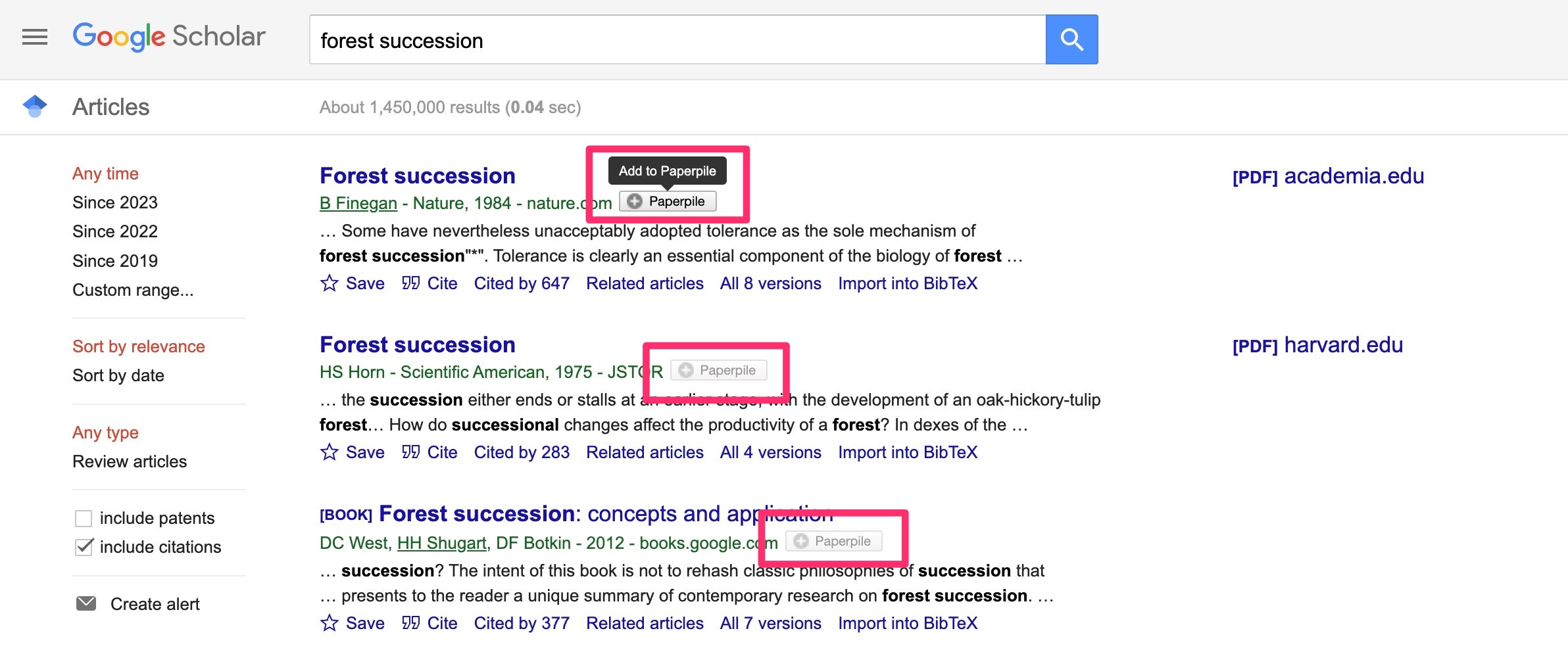This screenshot has width=1568, height=656.
Task: Open the first Forest succession title by Finegan
Action: (x=418, y=176)
